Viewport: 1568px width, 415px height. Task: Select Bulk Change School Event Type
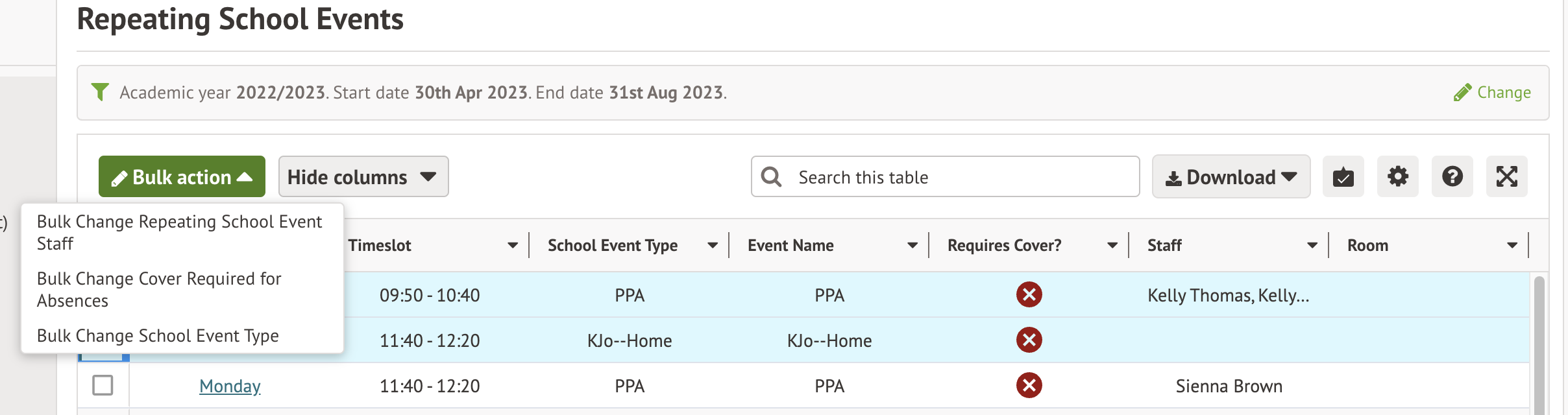point(158,335)
